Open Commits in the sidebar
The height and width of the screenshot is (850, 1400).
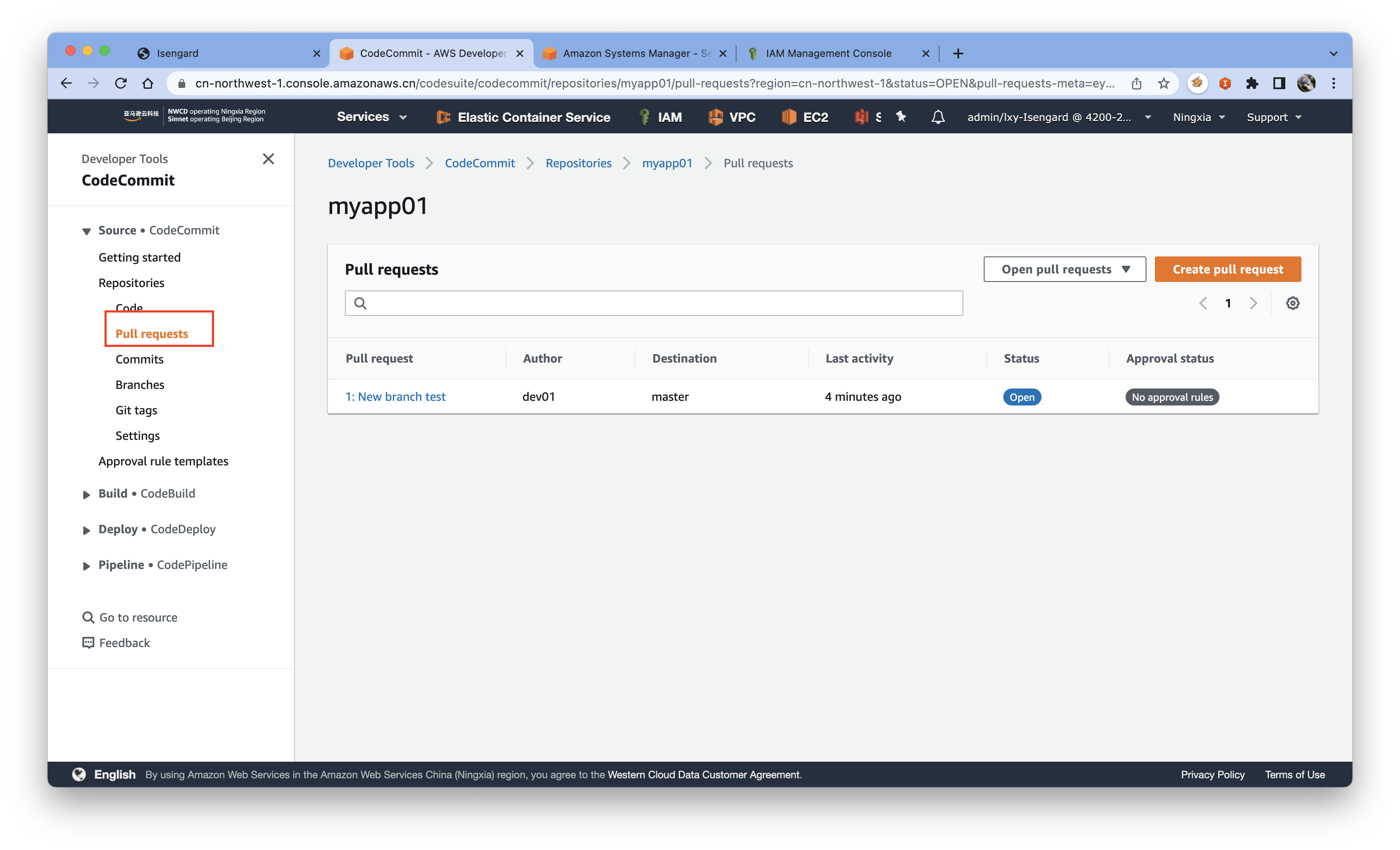tap(139, 360)
